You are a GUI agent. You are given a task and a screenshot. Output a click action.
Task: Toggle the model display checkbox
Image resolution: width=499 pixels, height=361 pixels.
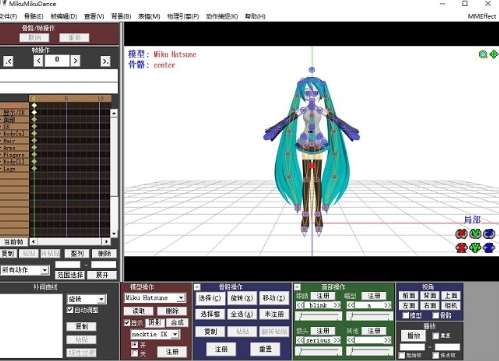pos(127,323)
